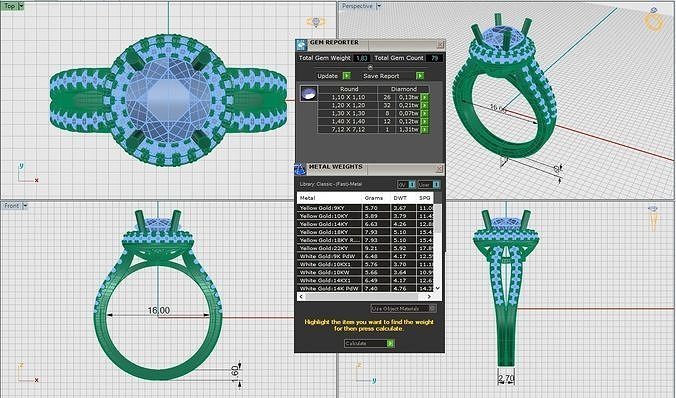Click the Library: Classic-(Fast)-Metal label
The width and height of the screenshot is (676, 398).
(331, 184)
